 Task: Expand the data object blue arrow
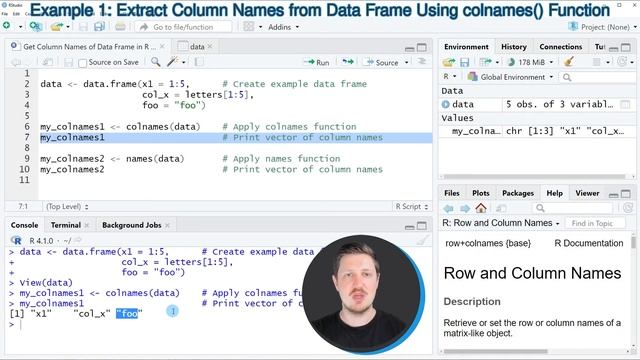click(446, 104)
